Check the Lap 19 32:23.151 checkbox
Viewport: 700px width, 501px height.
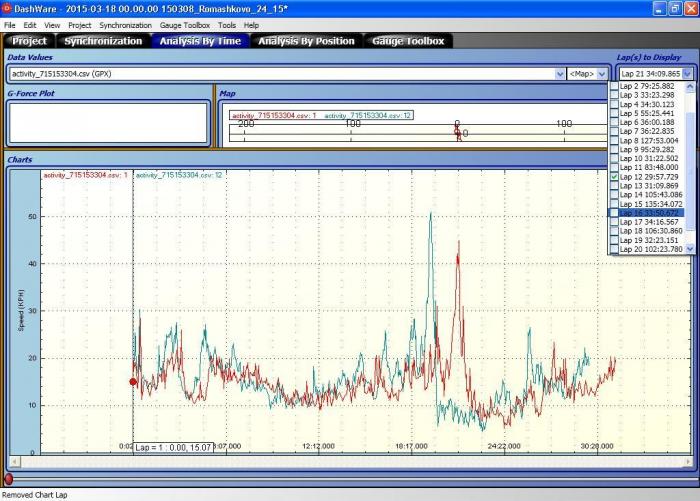click(x=614, y=240)
